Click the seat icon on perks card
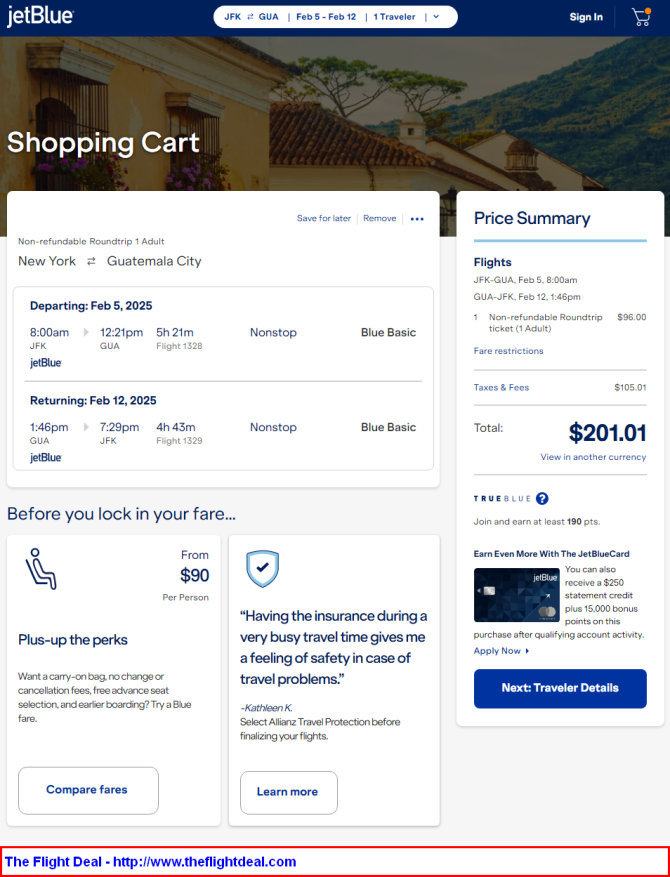 click(41, 569)
